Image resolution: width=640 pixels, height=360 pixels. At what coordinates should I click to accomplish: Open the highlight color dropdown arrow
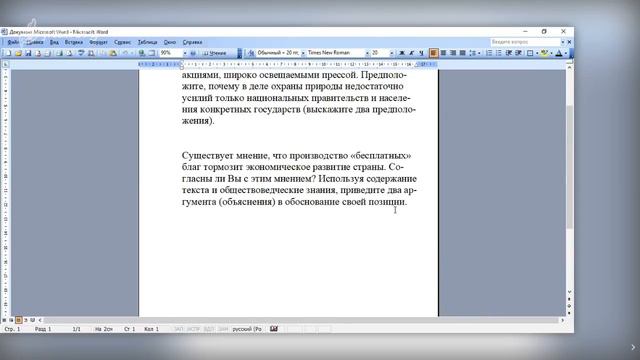(x=551, y=53)
